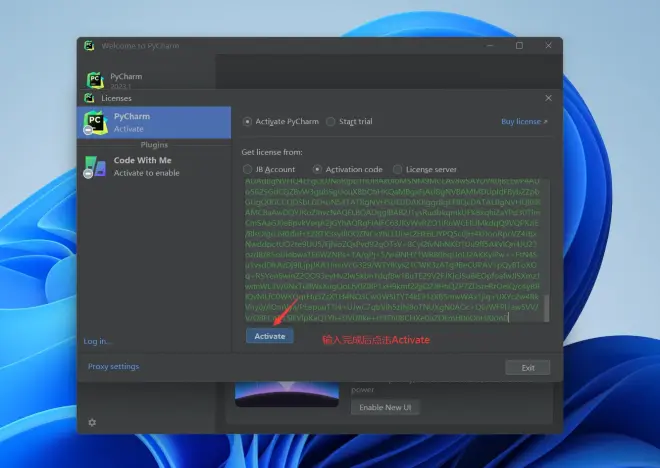The image size is (660, 468).
Task: Click the new UI preview thumbnail
Action: 287,394
